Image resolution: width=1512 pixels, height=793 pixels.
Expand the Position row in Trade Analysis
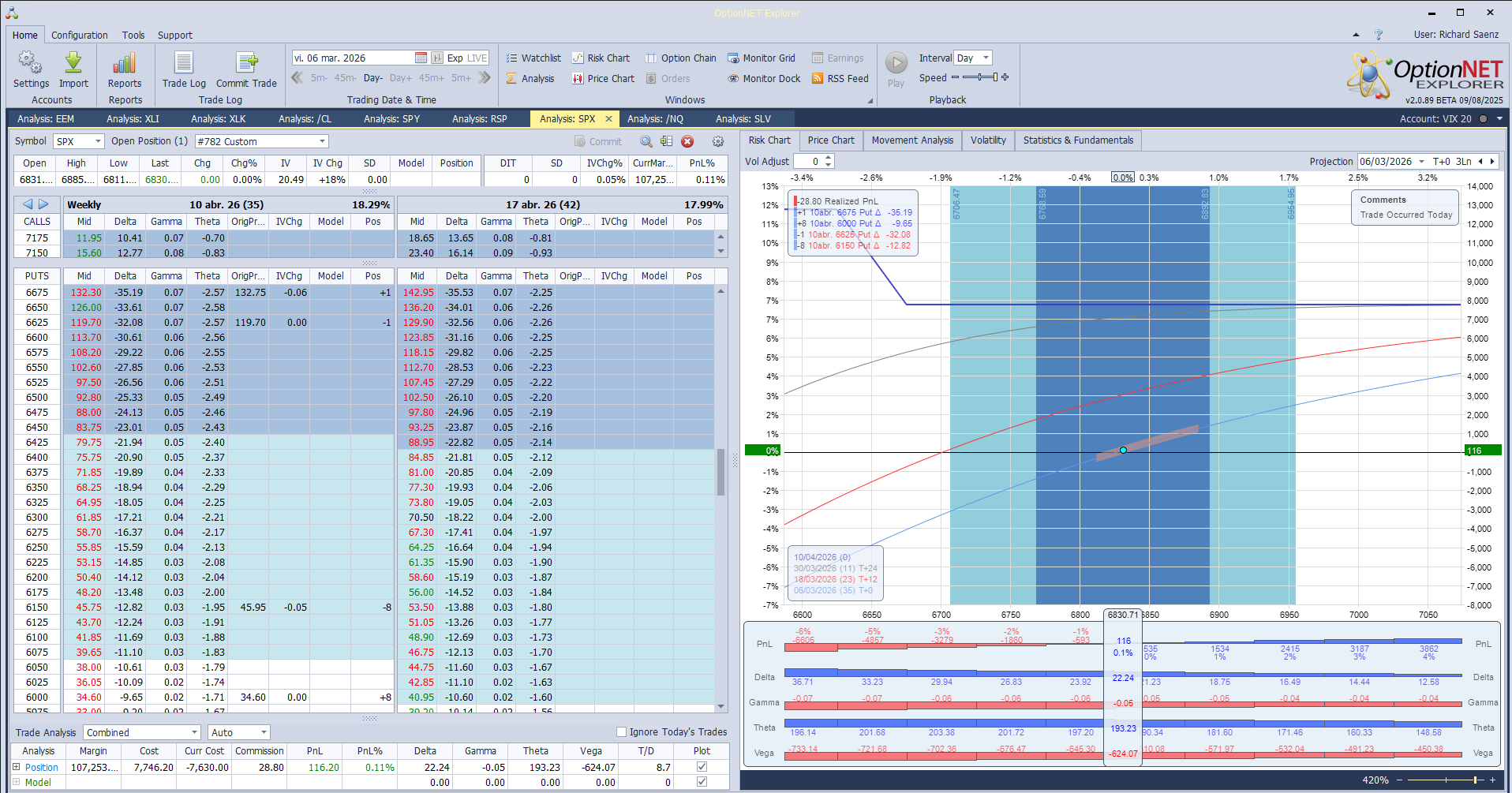(x=17, y=767)
